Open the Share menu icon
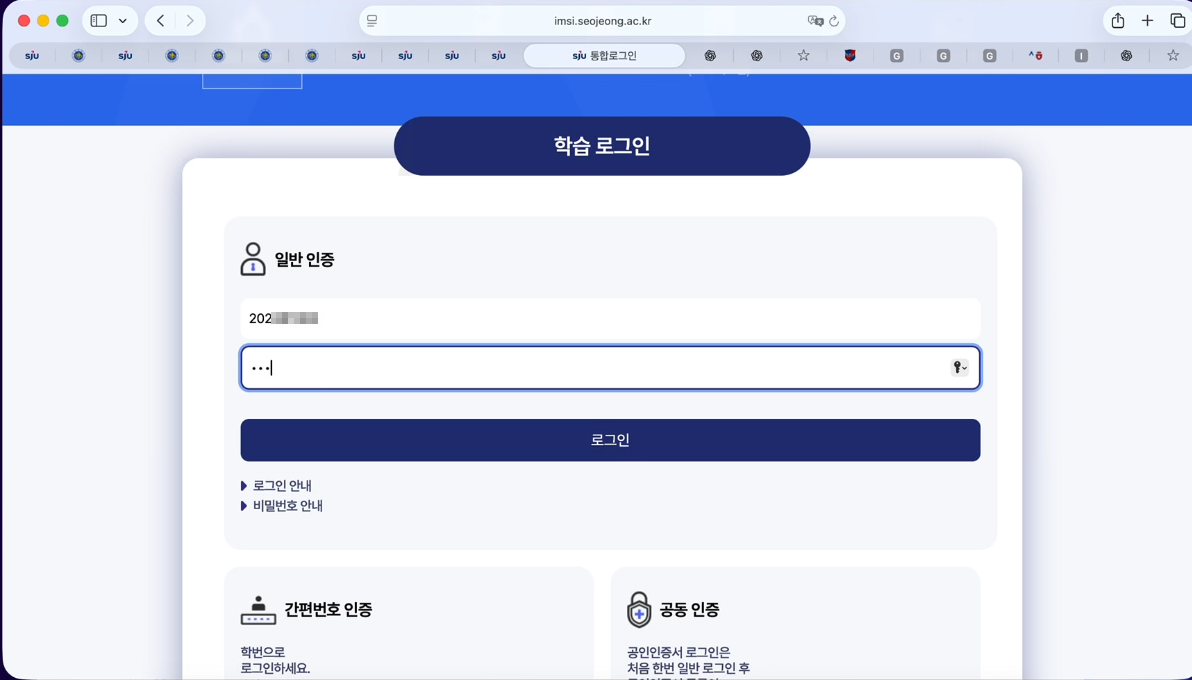The width and height of the screenshot is (1192, 680). [x=1118, y=21]
